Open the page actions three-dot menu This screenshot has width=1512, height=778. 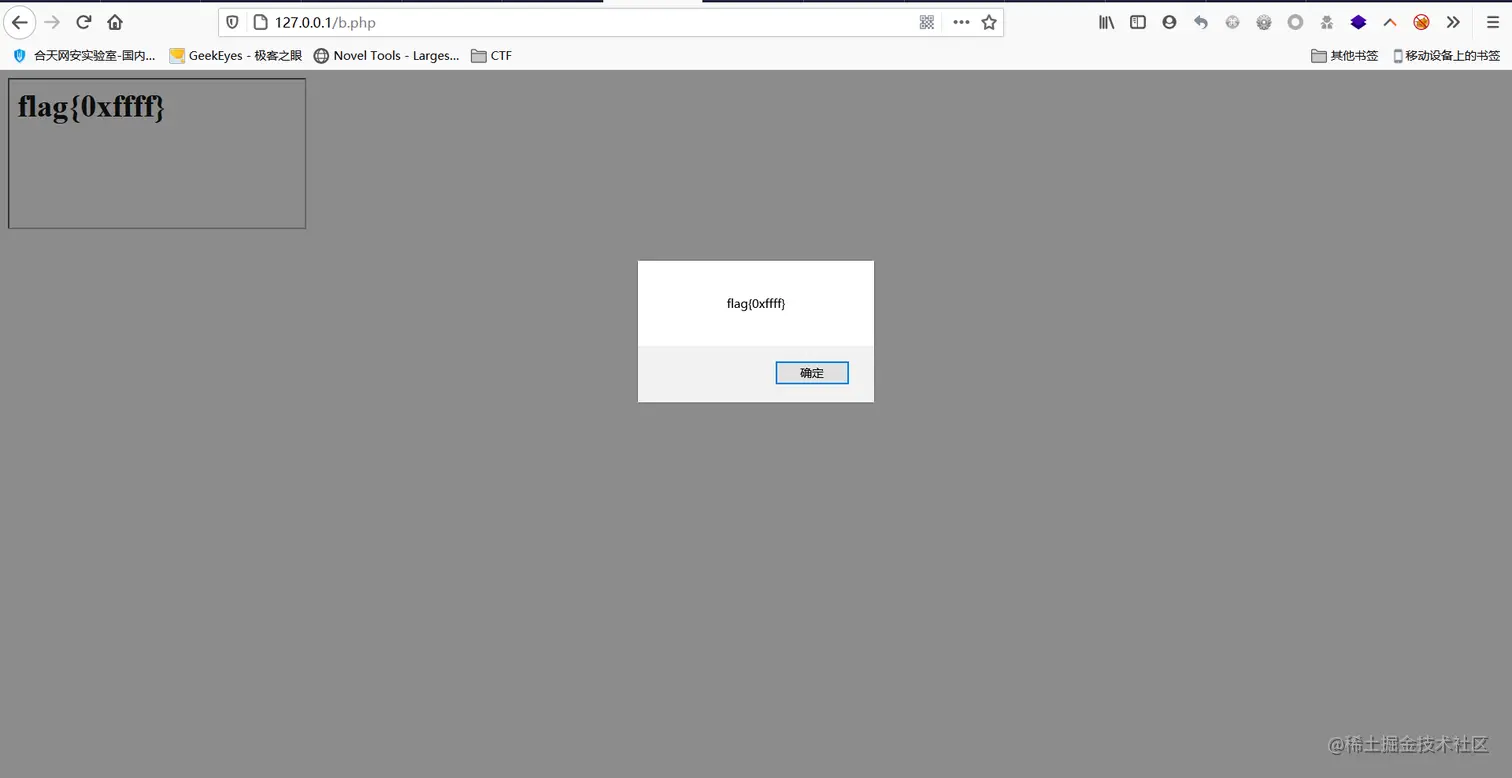click(961, 22)
